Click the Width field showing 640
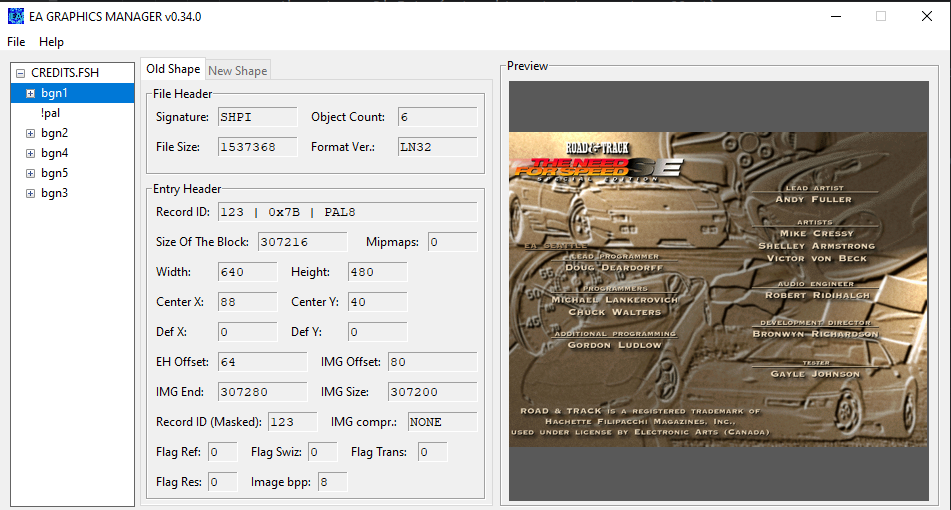This screenshot has height=510, width=951. pos(247,272)
